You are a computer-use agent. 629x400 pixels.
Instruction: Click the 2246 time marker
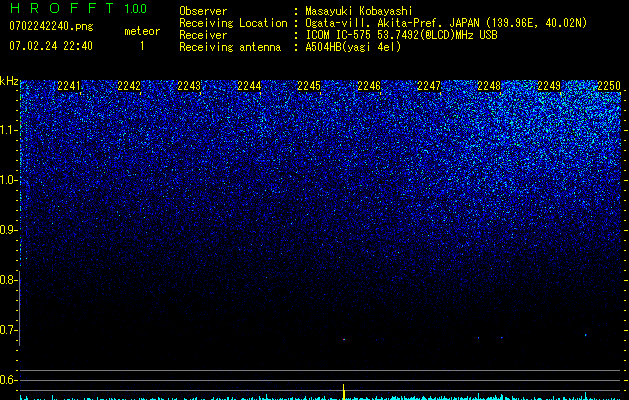tap(369, 86)
